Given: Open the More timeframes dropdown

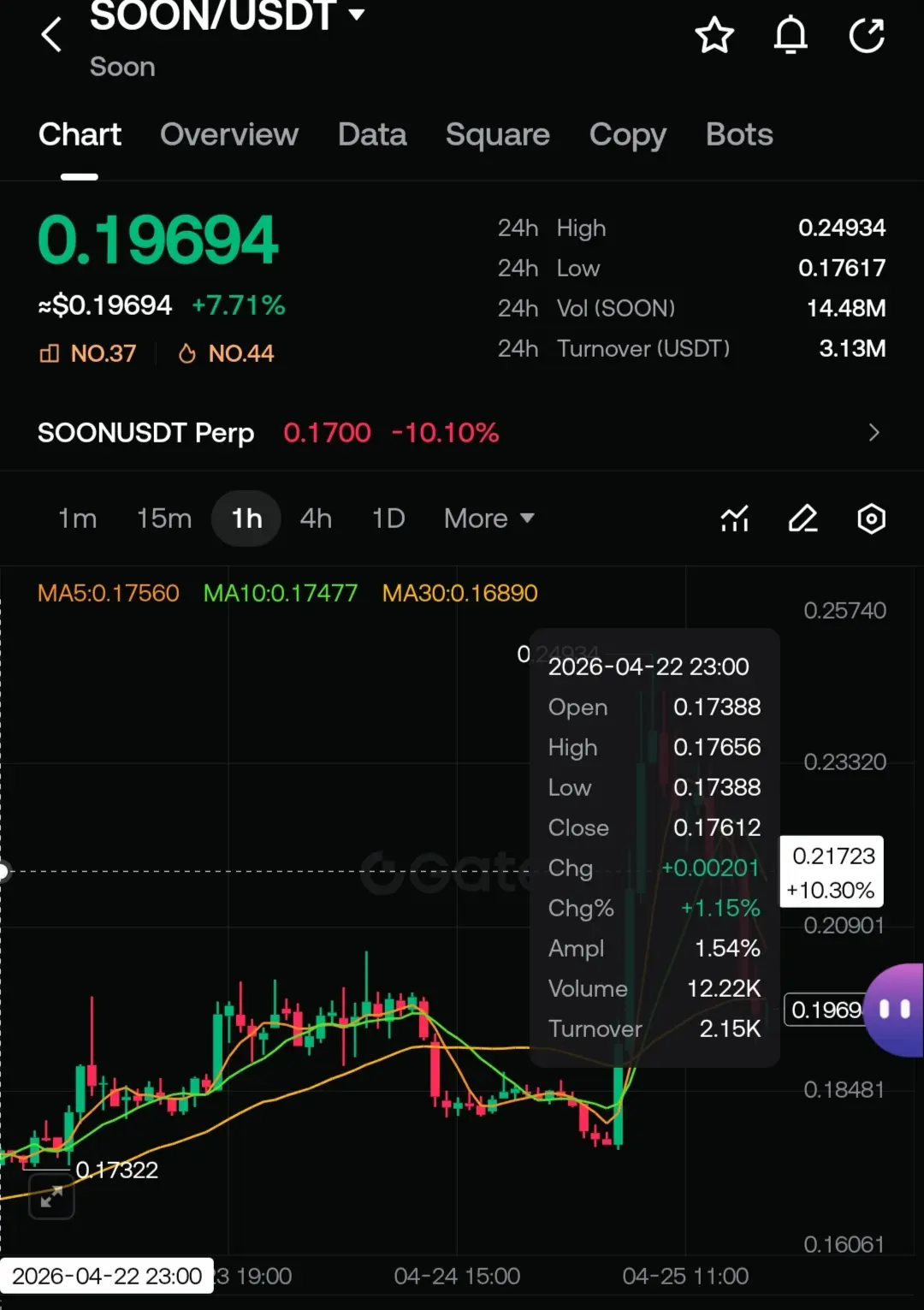Looking at the screenshot, I should coord(489,519).
